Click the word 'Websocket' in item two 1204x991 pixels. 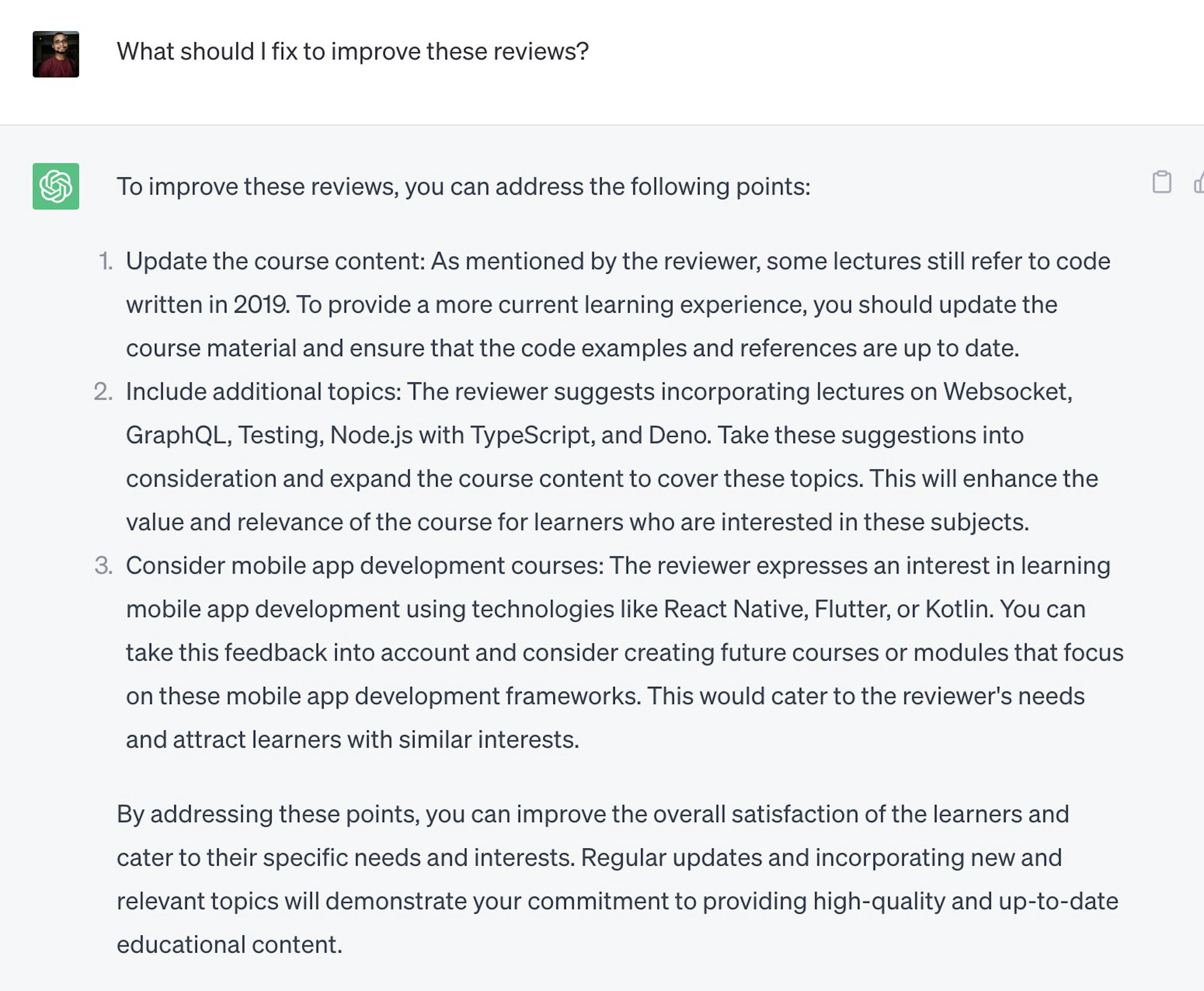click(1008, 392)
